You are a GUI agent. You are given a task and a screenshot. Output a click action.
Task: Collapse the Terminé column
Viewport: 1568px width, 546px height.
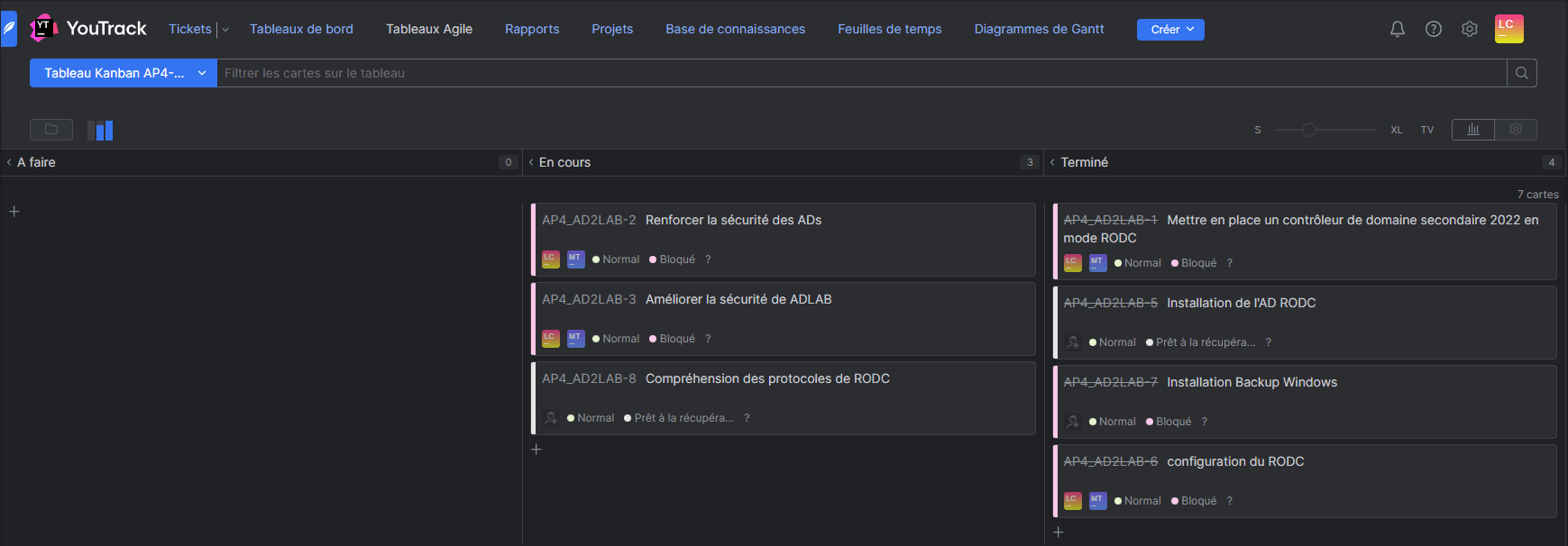(x=1052, y=162)
